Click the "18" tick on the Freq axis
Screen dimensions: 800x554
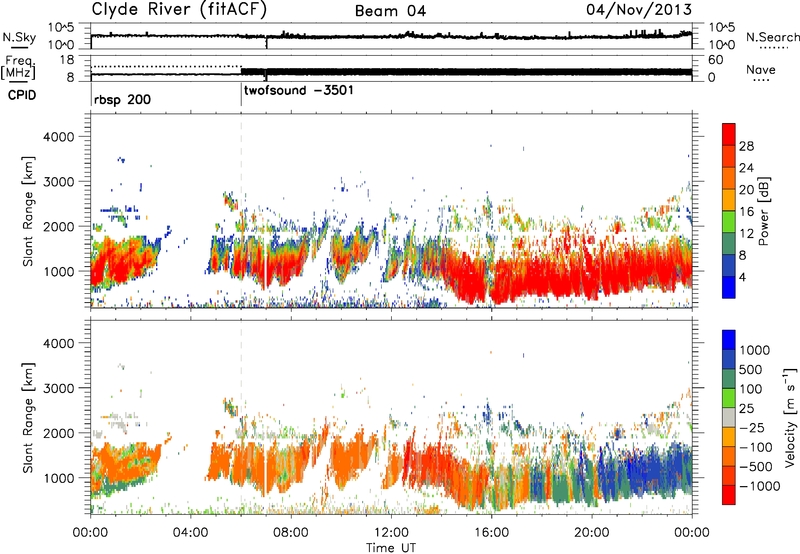67,60
